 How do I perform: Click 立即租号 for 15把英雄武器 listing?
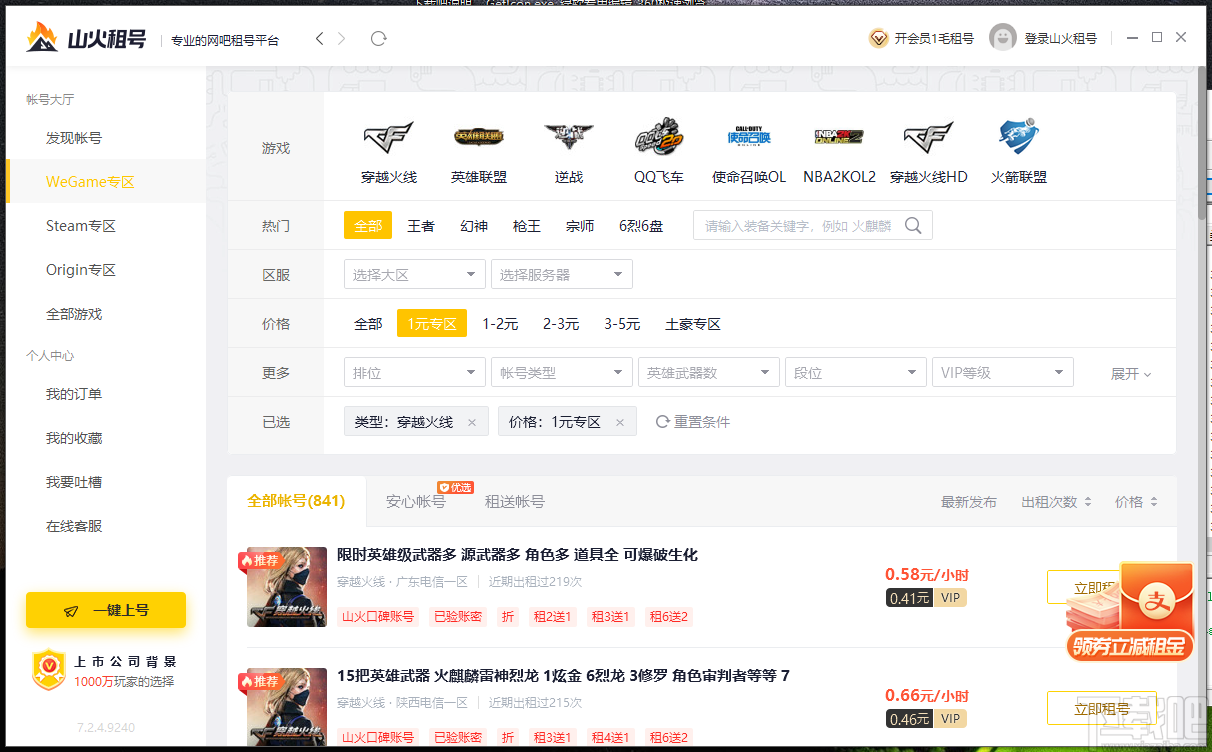(x=1102, y=708)
